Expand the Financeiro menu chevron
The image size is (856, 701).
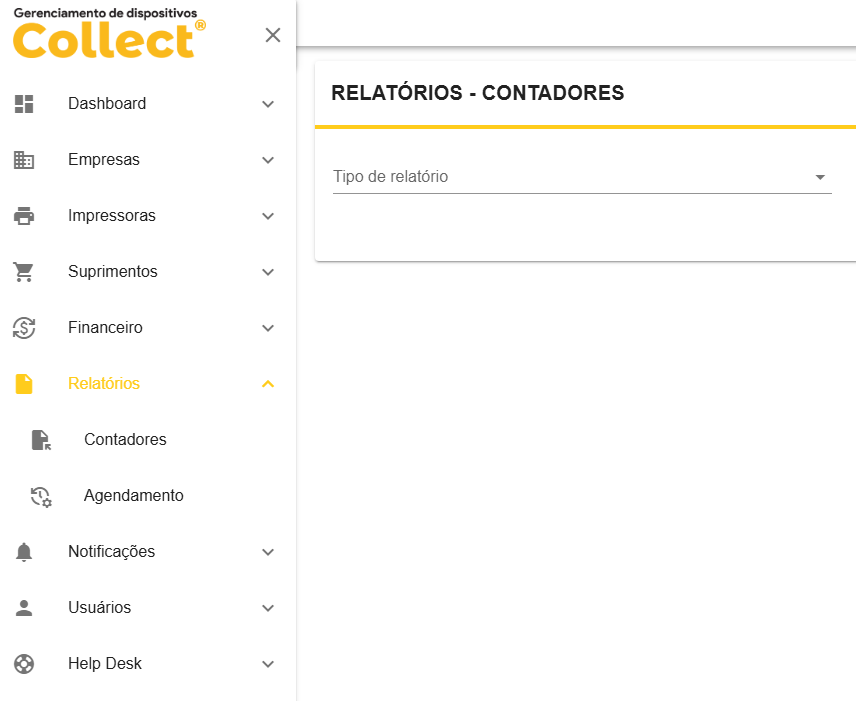coord(268,328)
